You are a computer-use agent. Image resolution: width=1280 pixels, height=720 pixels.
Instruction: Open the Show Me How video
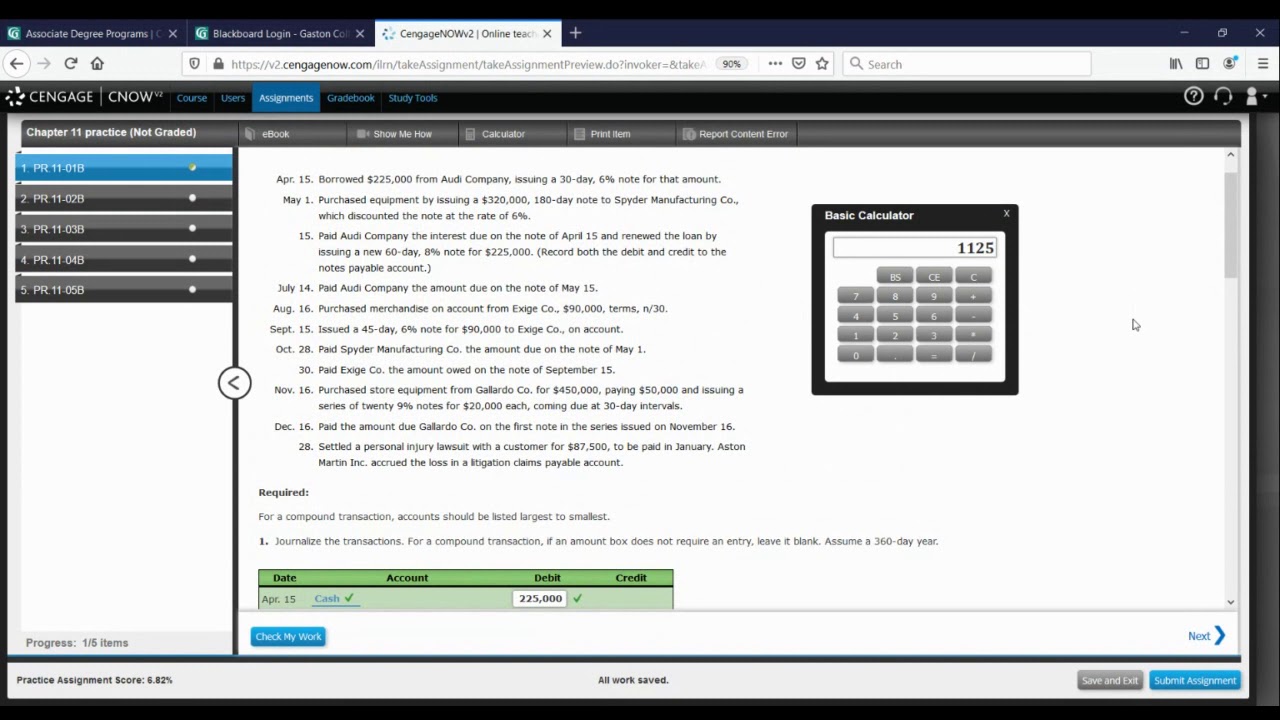(394, 134)
